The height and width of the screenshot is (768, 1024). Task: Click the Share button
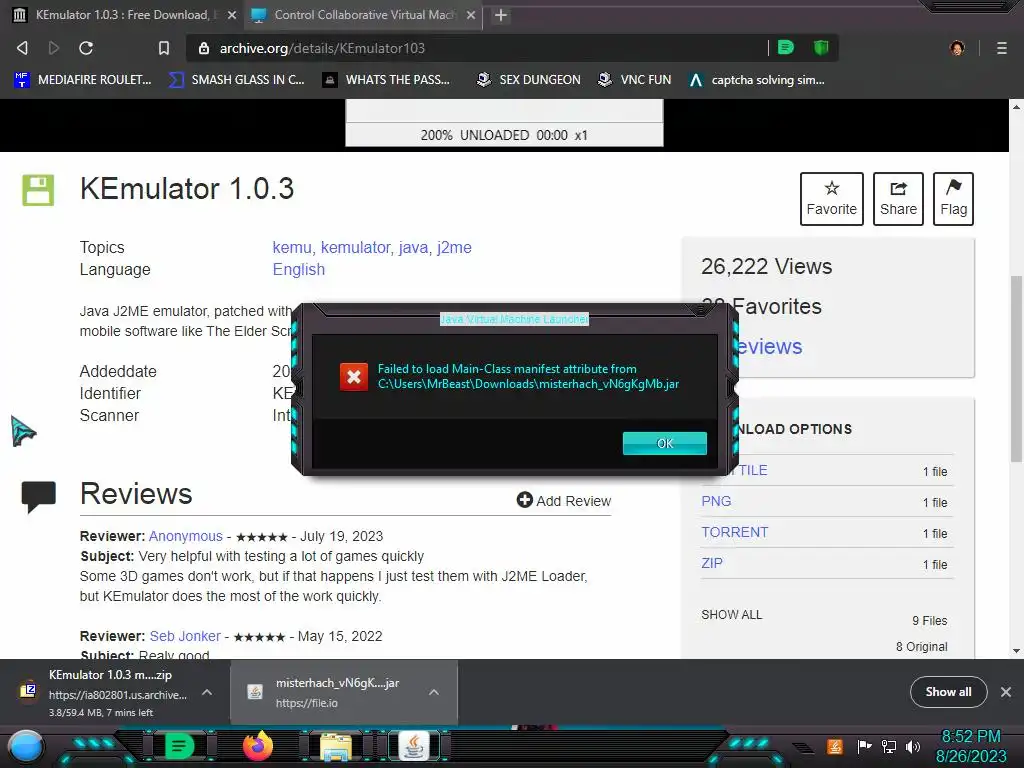pos(898,199)
